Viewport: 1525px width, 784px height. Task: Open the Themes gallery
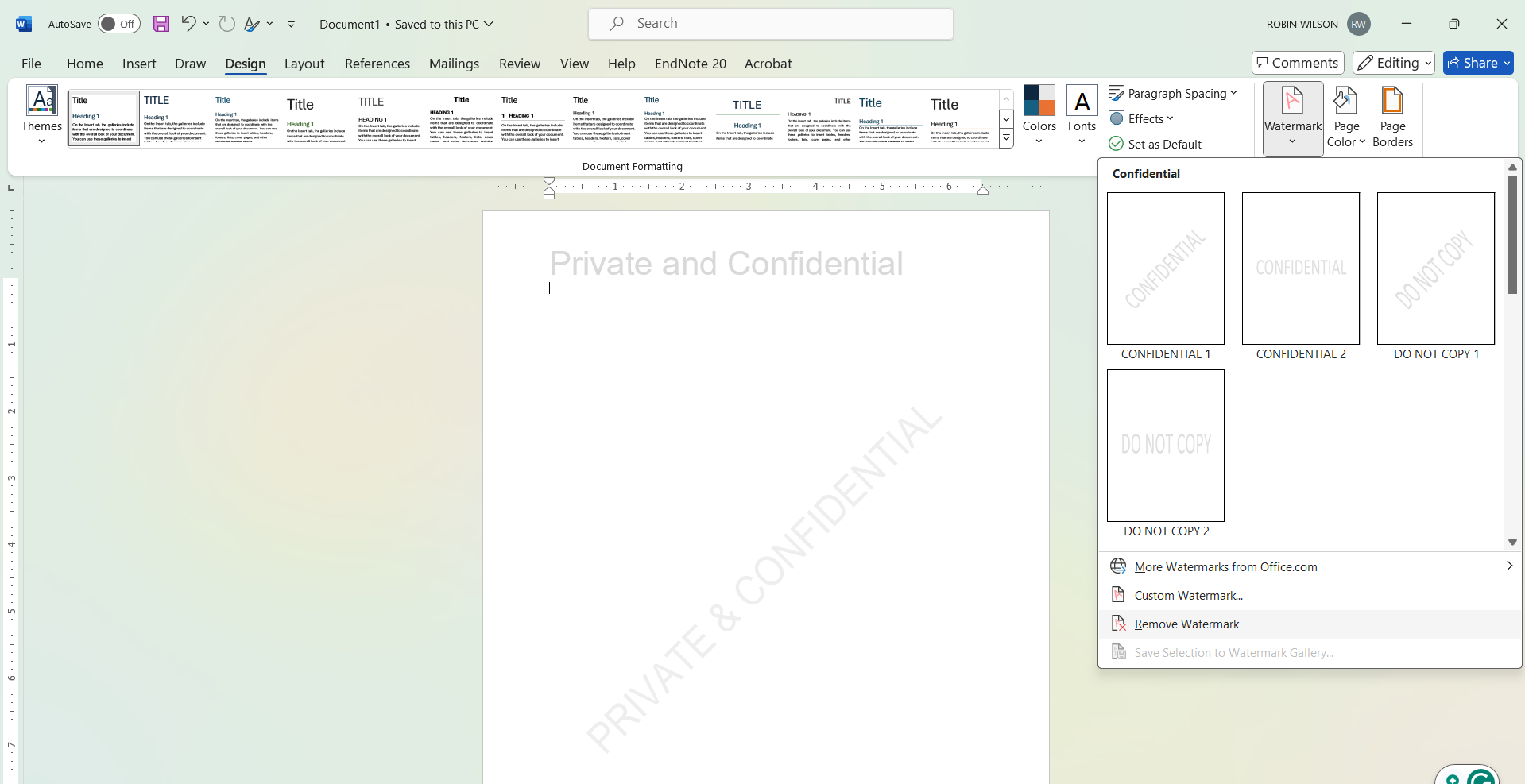tap(41, 115)
